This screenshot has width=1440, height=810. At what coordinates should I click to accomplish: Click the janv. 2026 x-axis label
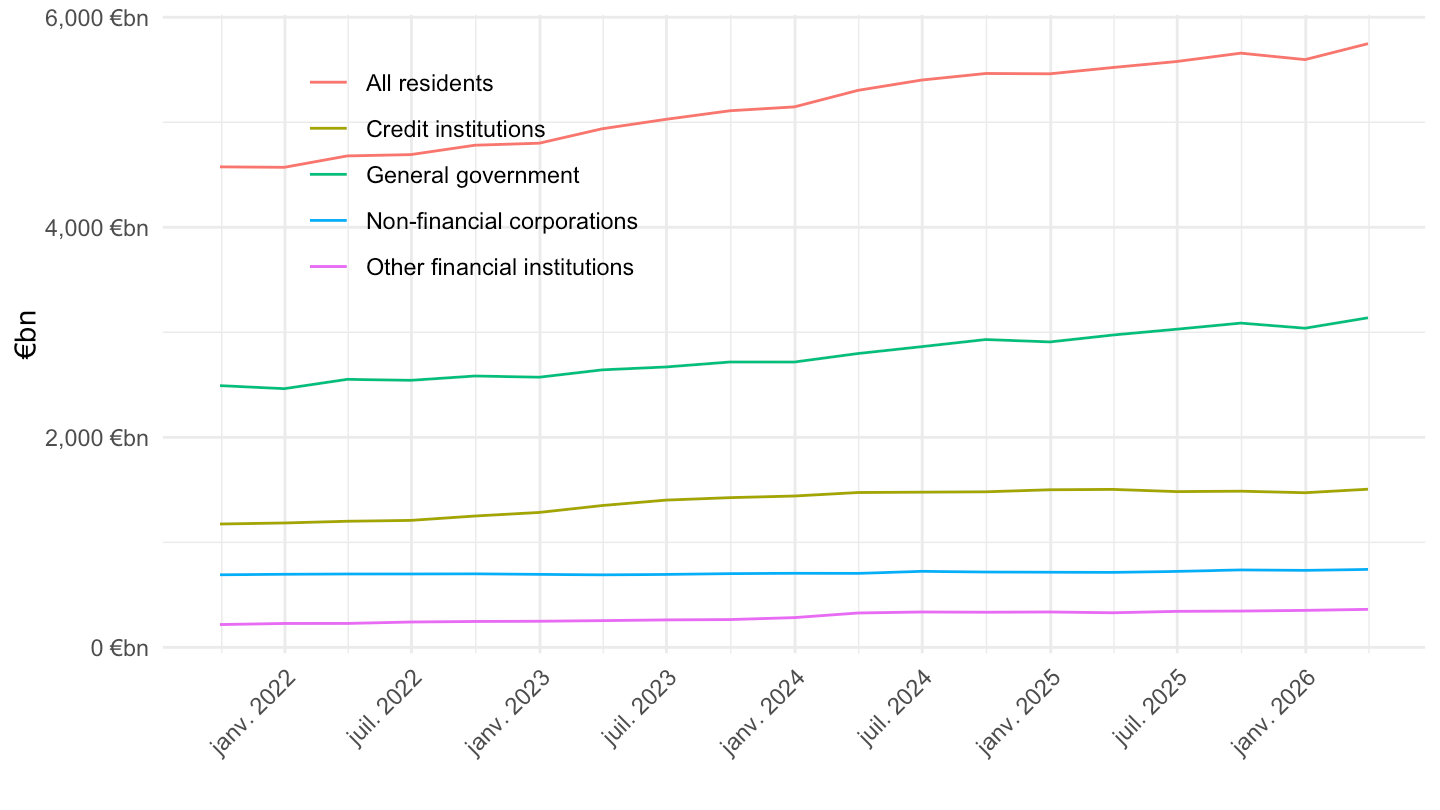[1274, 711]
